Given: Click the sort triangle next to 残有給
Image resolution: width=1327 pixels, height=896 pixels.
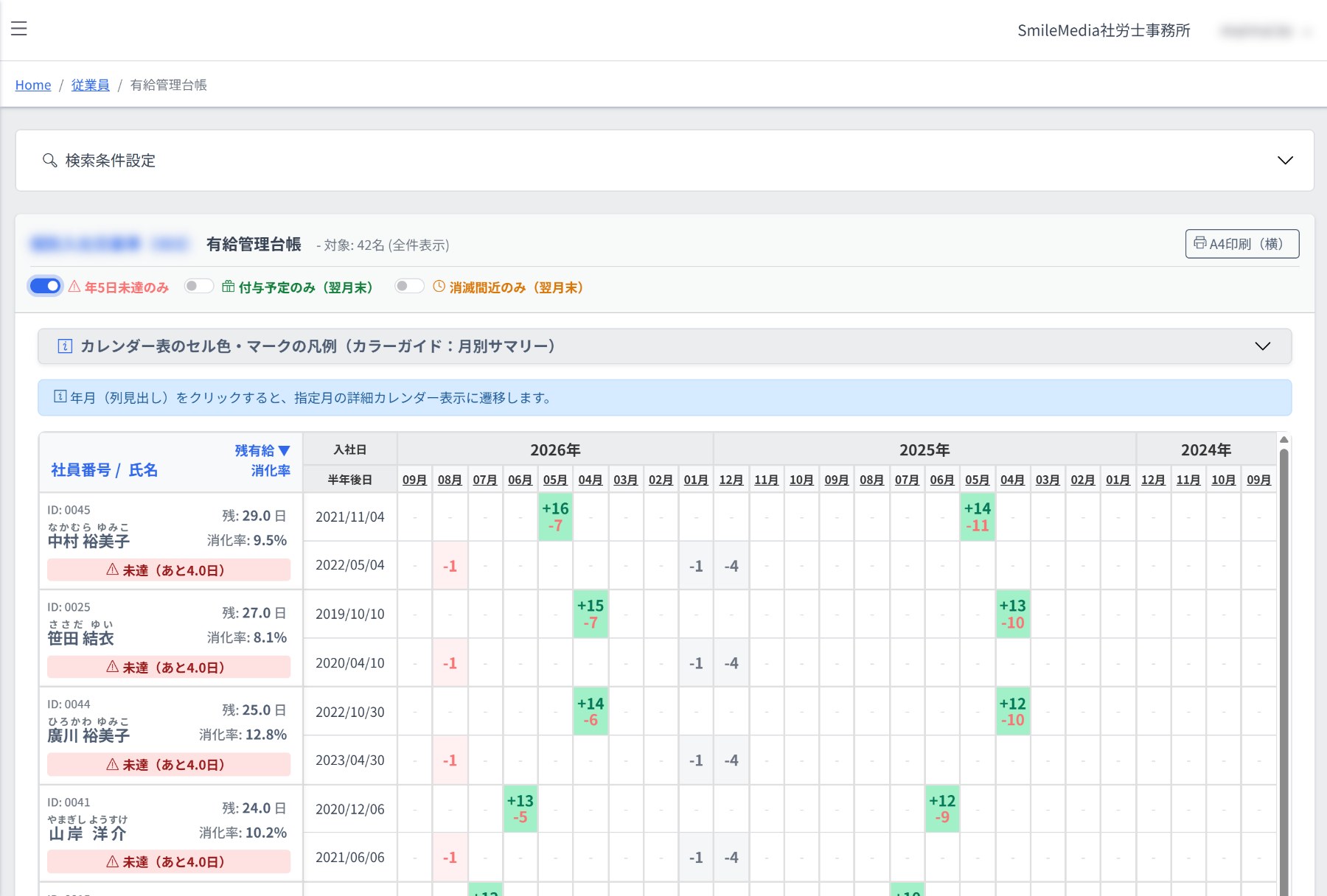Looking at the screenshot, I should click(x=285, y=450).
